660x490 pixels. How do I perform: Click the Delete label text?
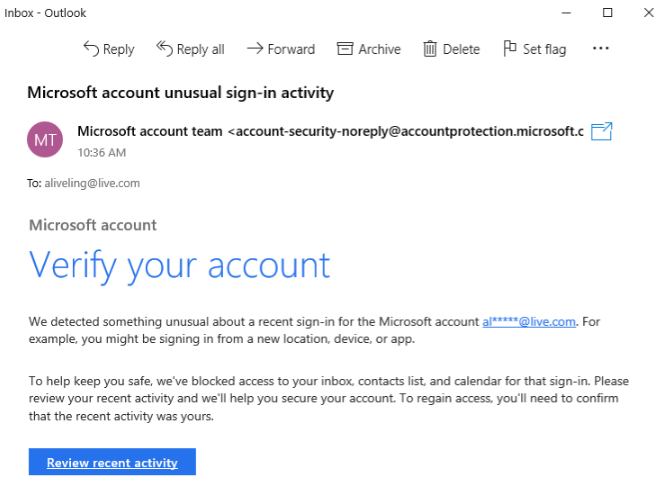click(x=461, y=49)
